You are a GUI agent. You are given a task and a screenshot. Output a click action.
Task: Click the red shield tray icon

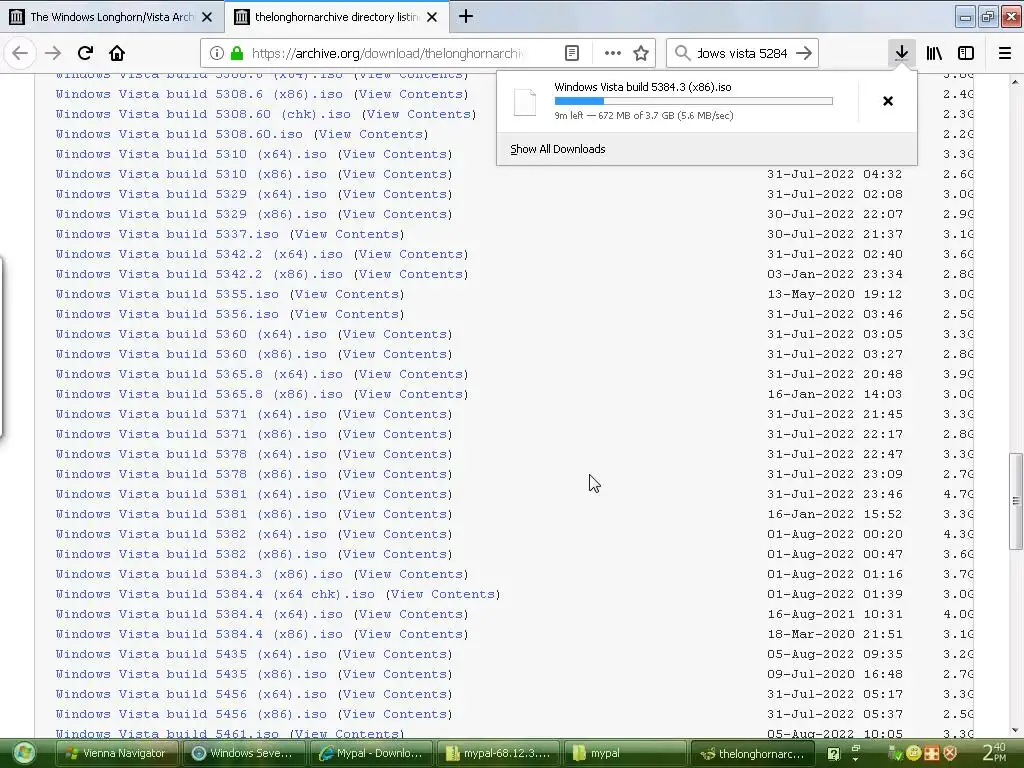(950, 753)
